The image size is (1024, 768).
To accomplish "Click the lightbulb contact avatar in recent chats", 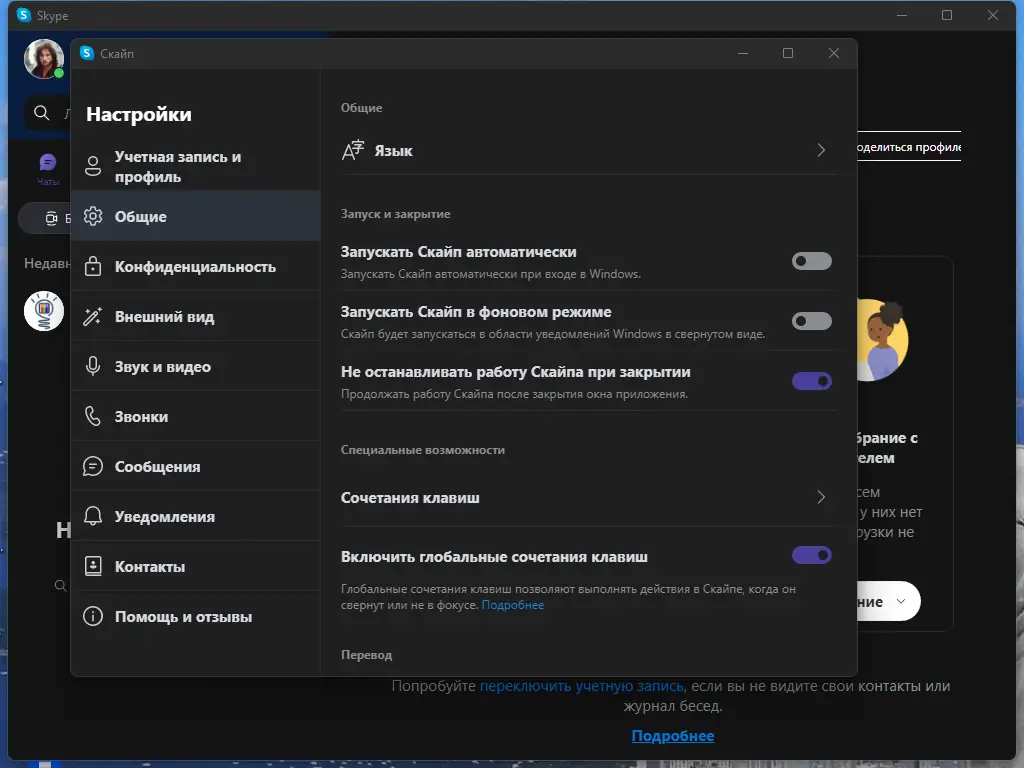I will click(44, 311).
